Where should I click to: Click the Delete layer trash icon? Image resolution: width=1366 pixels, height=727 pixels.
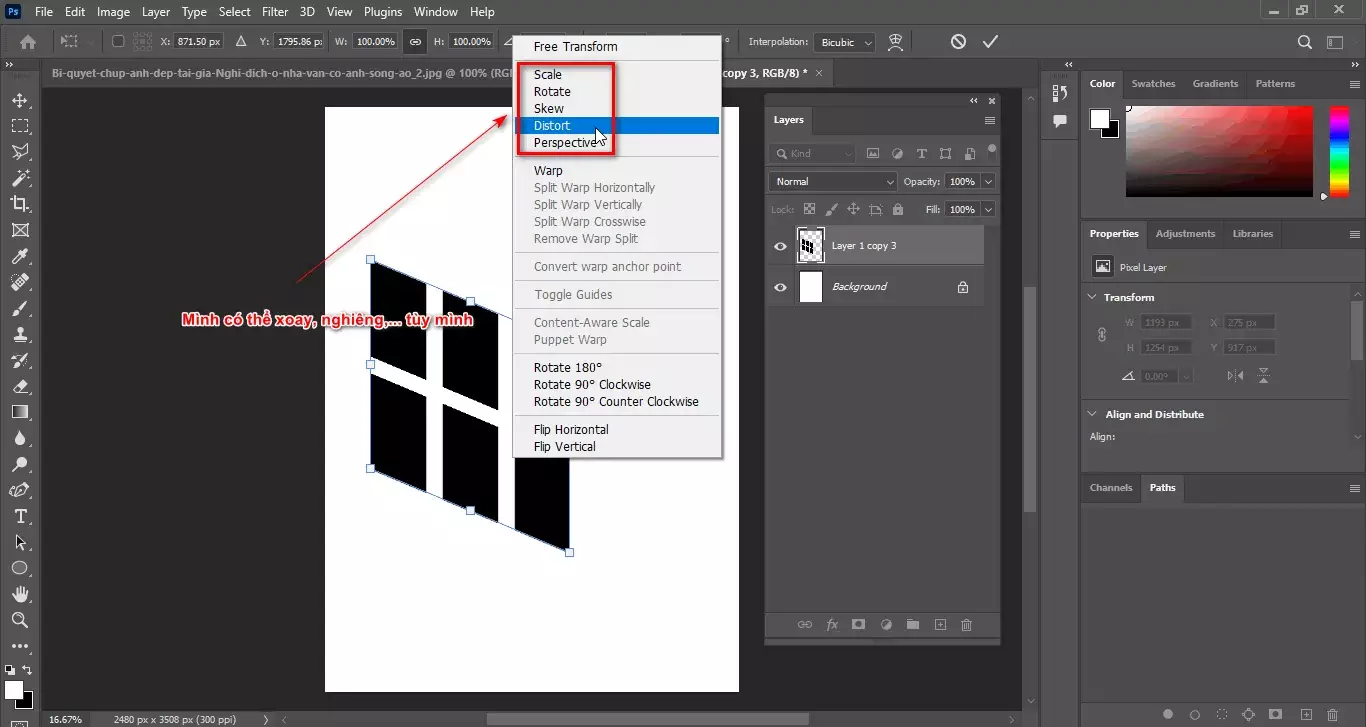[966, 624]
